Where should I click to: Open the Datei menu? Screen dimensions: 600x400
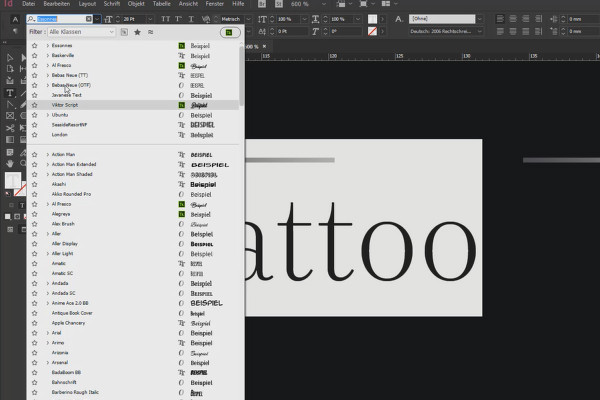(x=29, y=4)
